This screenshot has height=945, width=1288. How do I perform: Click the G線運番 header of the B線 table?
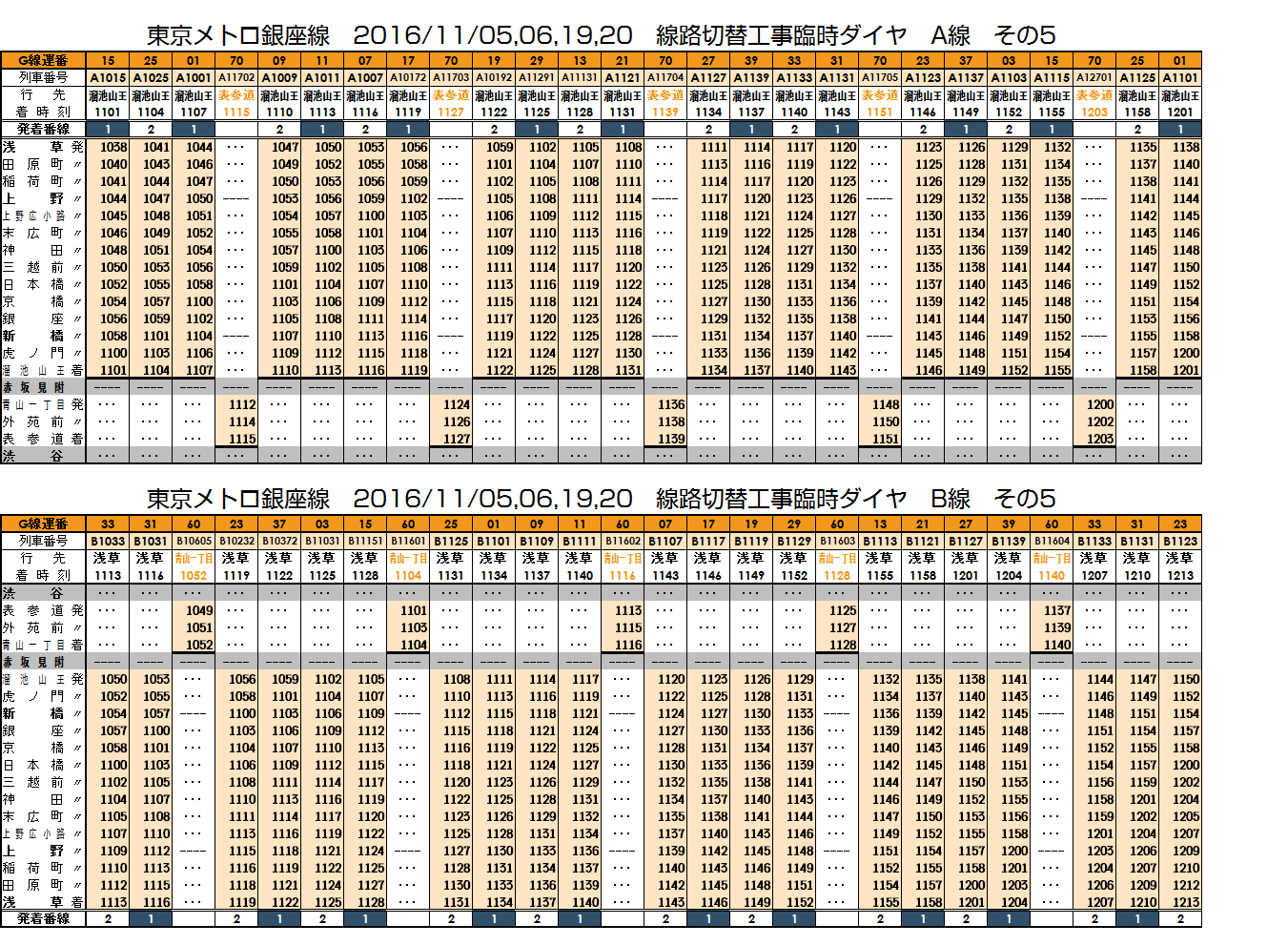coord(43,524)
